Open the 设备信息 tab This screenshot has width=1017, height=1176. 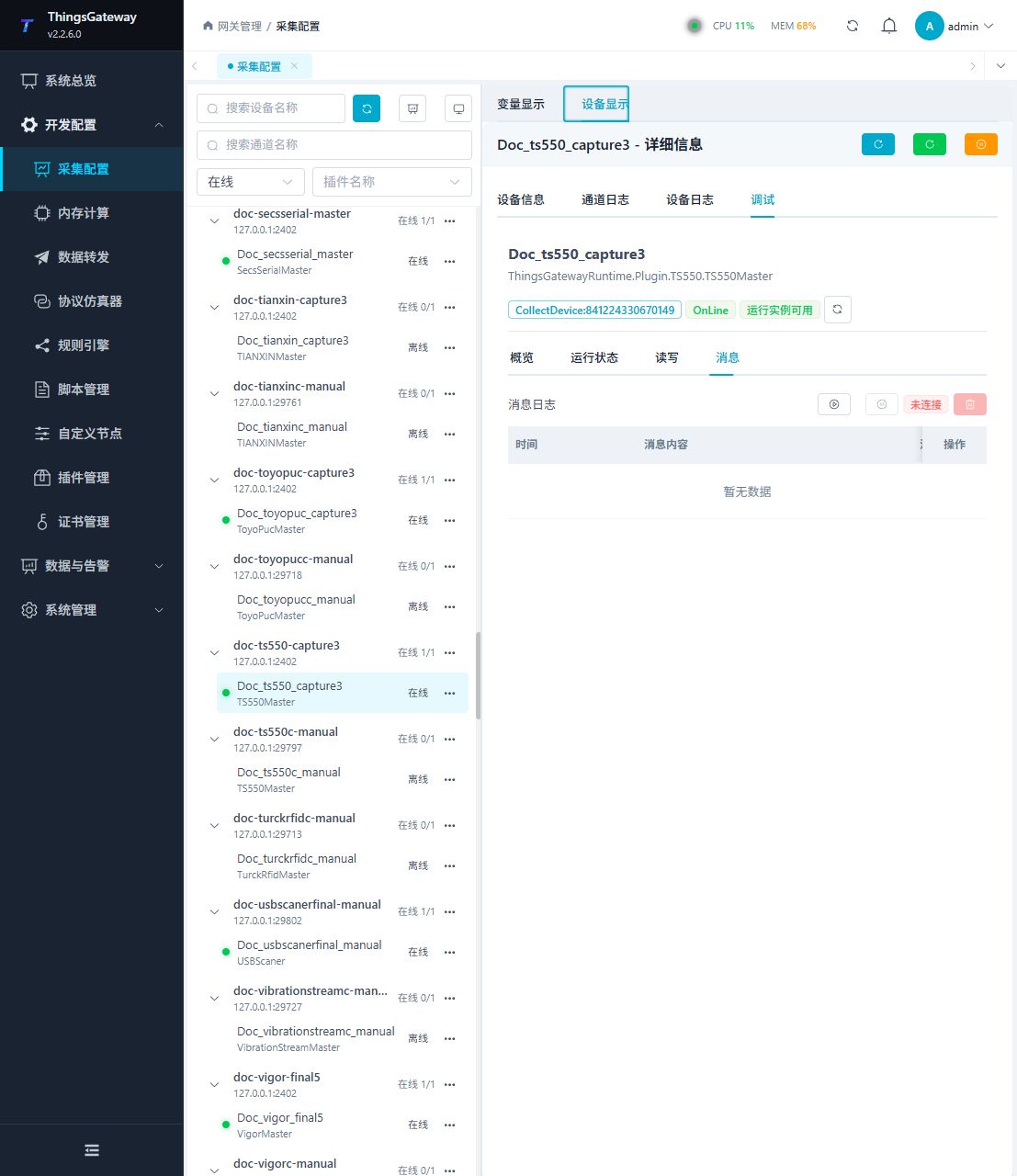(x=521, y=199)
